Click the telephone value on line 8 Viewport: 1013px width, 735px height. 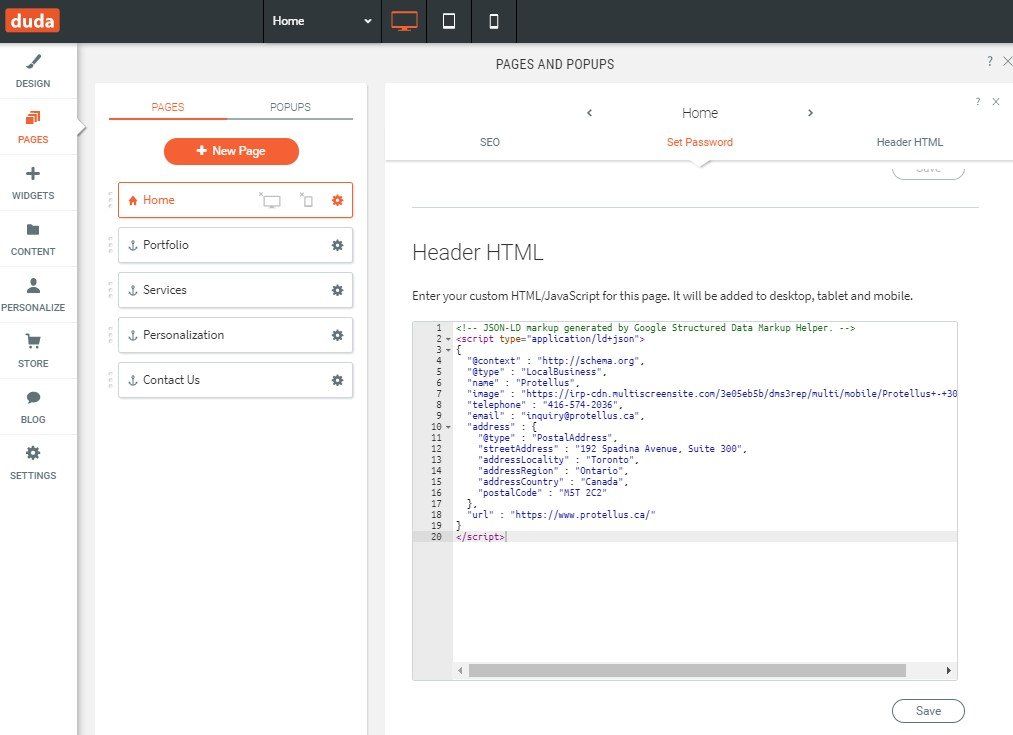click(581, 405)
